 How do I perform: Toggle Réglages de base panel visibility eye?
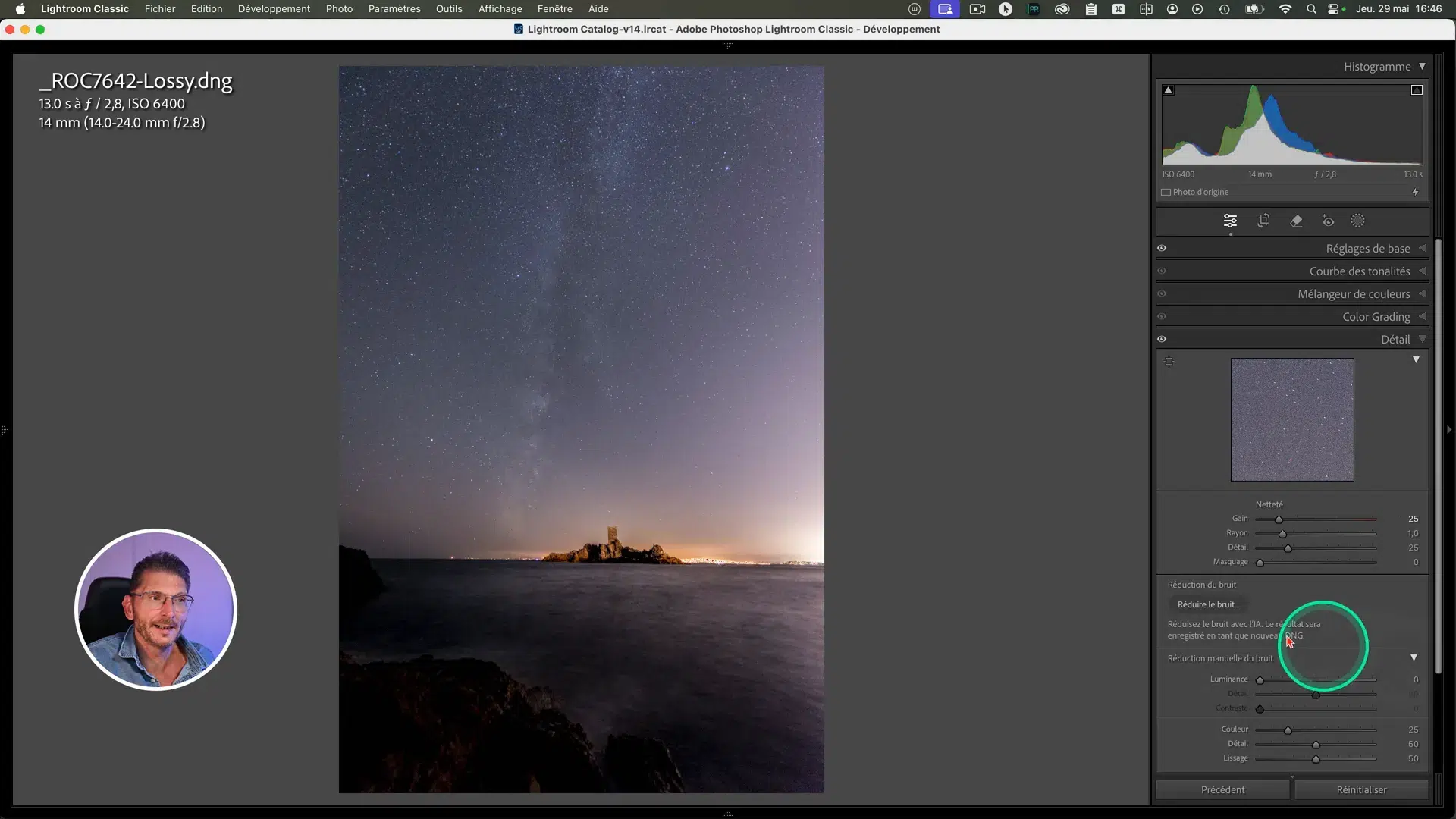(1162, 248)
